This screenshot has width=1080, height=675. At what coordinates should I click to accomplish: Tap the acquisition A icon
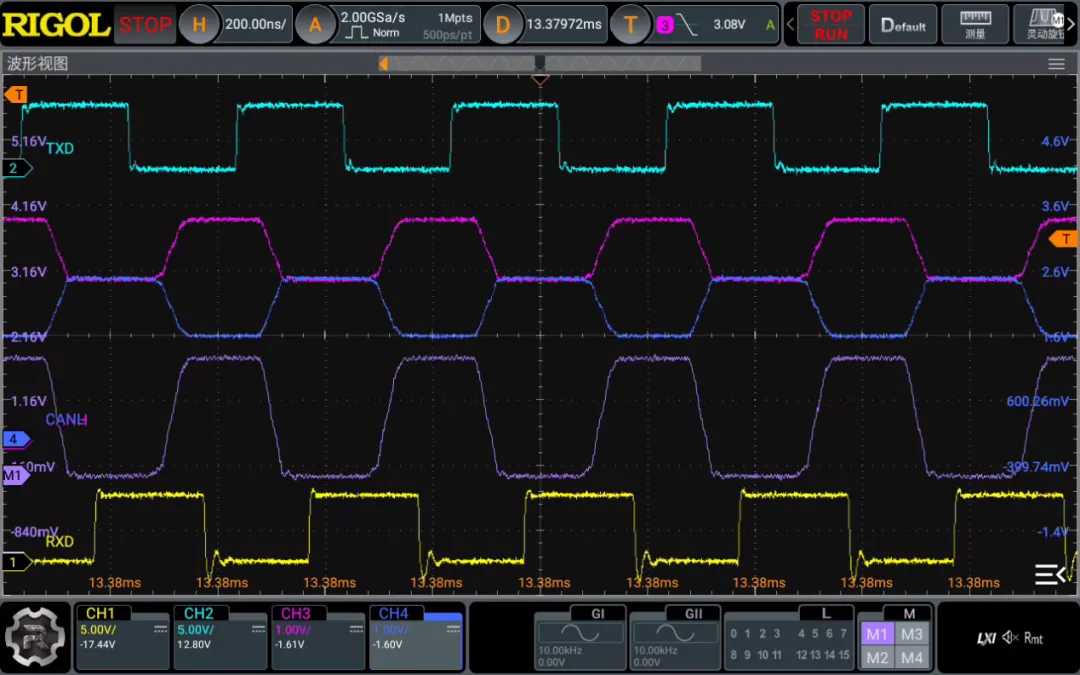pyautogui.click(x=315, y=25)
